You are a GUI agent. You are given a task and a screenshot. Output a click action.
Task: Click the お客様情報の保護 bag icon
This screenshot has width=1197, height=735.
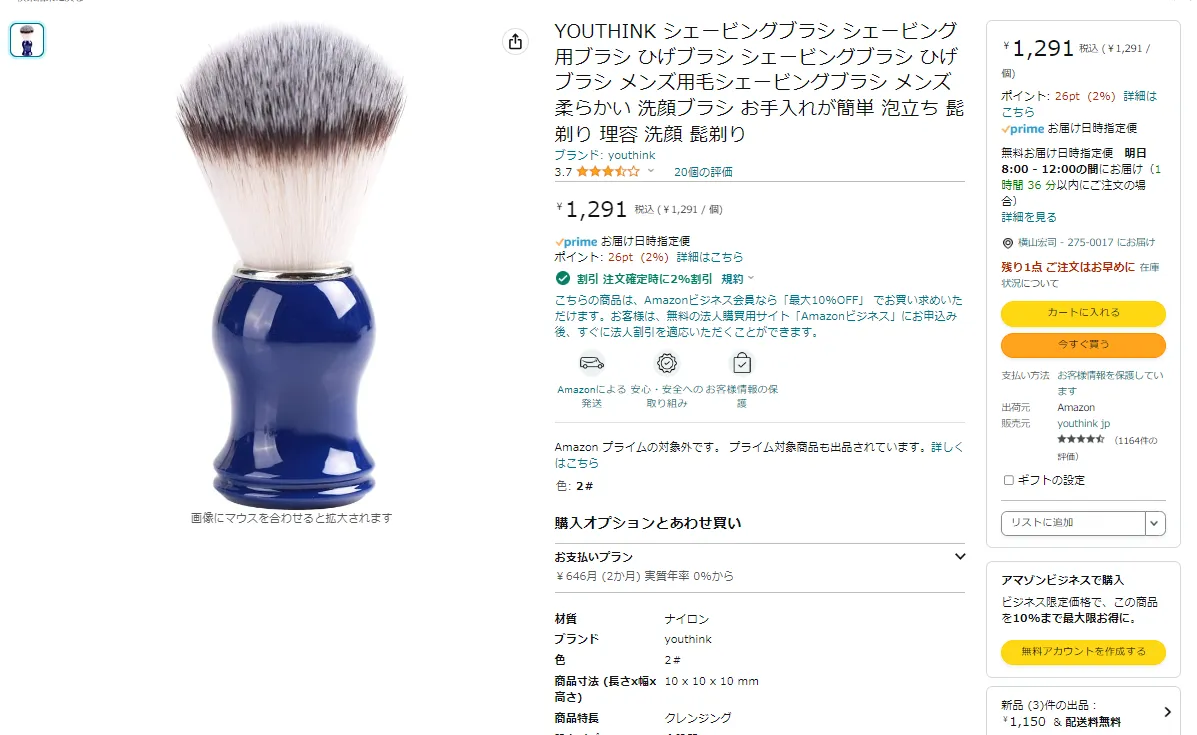click(741, 363)
